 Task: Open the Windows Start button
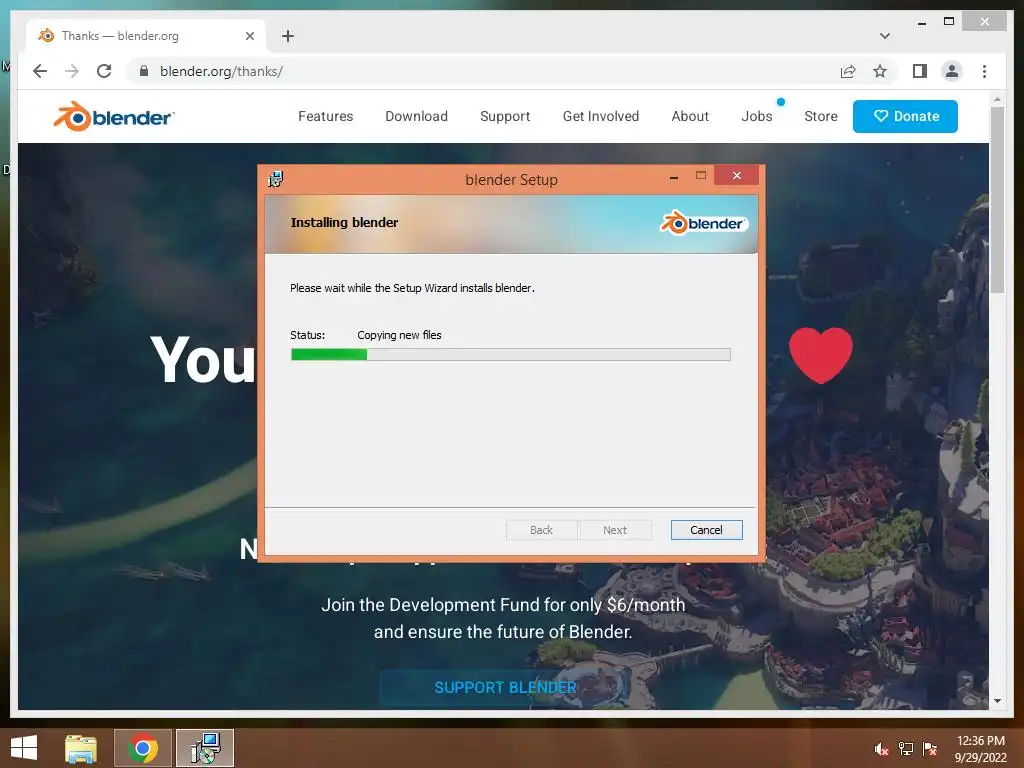[x=24, y=748]
